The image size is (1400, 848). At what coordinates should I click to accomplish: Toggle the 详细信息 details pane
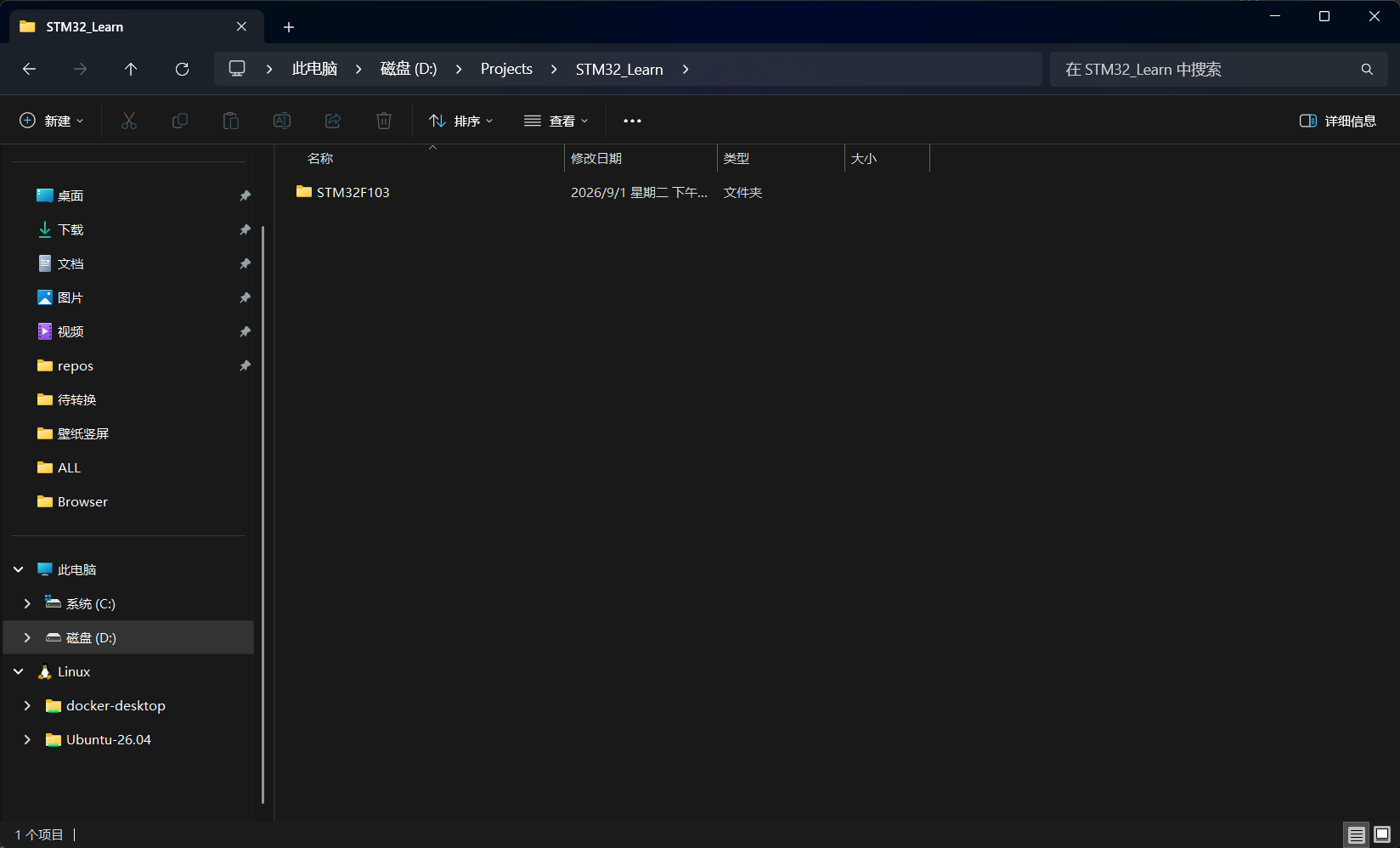coord(1338,121)
